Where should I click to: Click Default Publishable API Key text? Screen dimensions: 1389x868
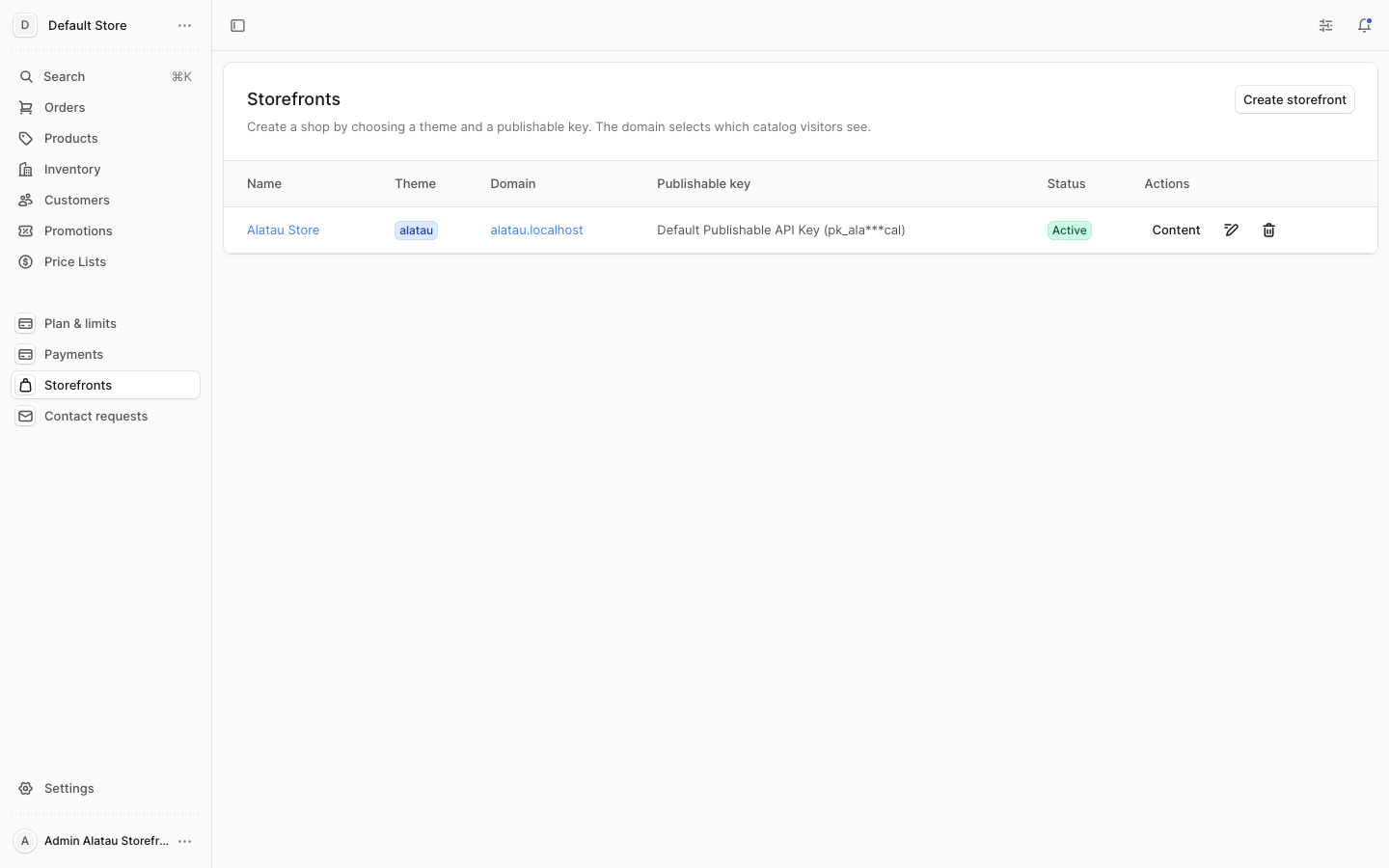(780, 231)
